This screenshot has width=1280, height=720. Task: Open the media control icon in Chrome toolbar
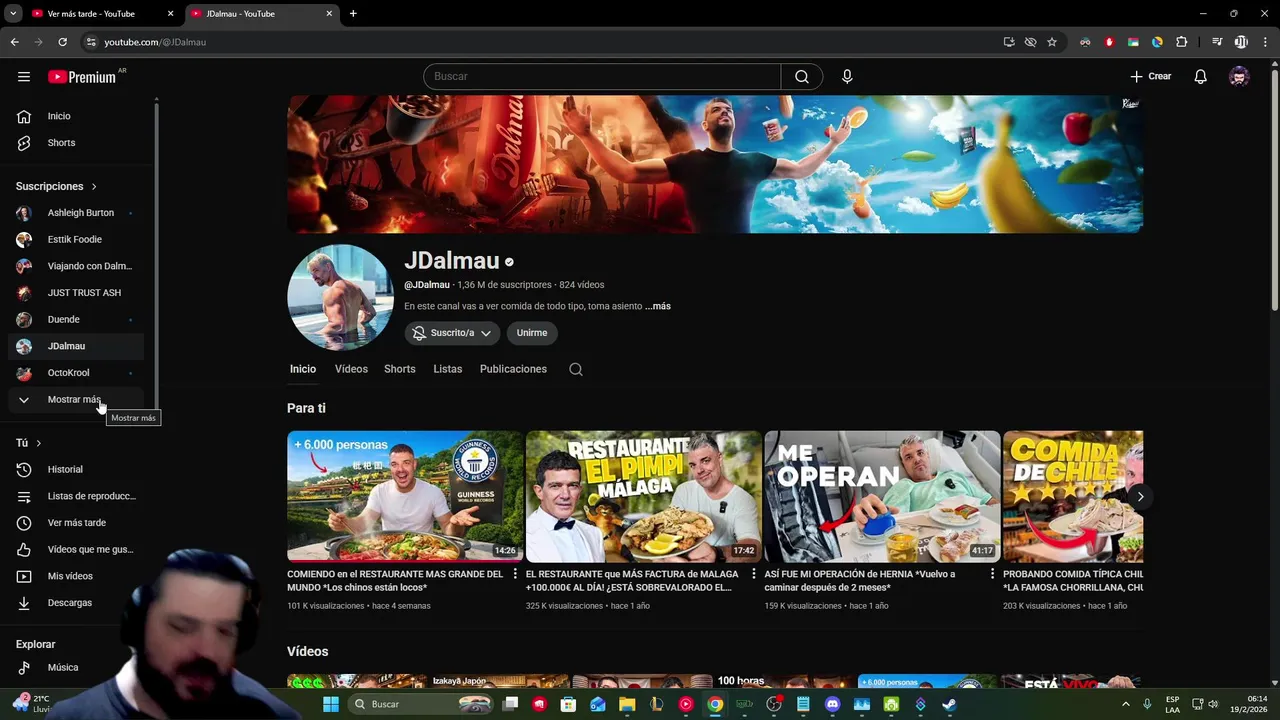click(x=1217, y=42)
